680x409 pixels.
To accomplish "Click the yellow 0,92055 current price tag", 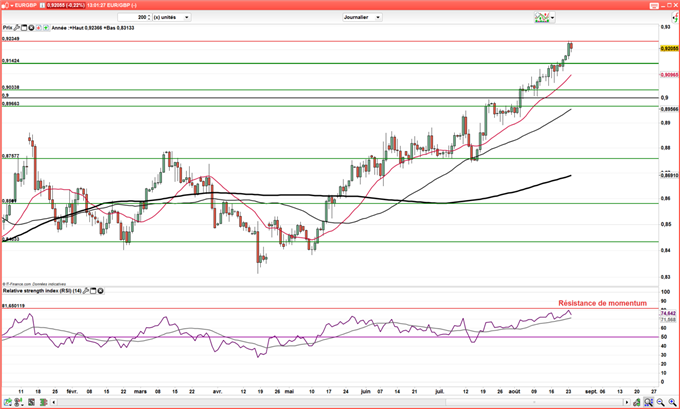I will coord(669,49).
